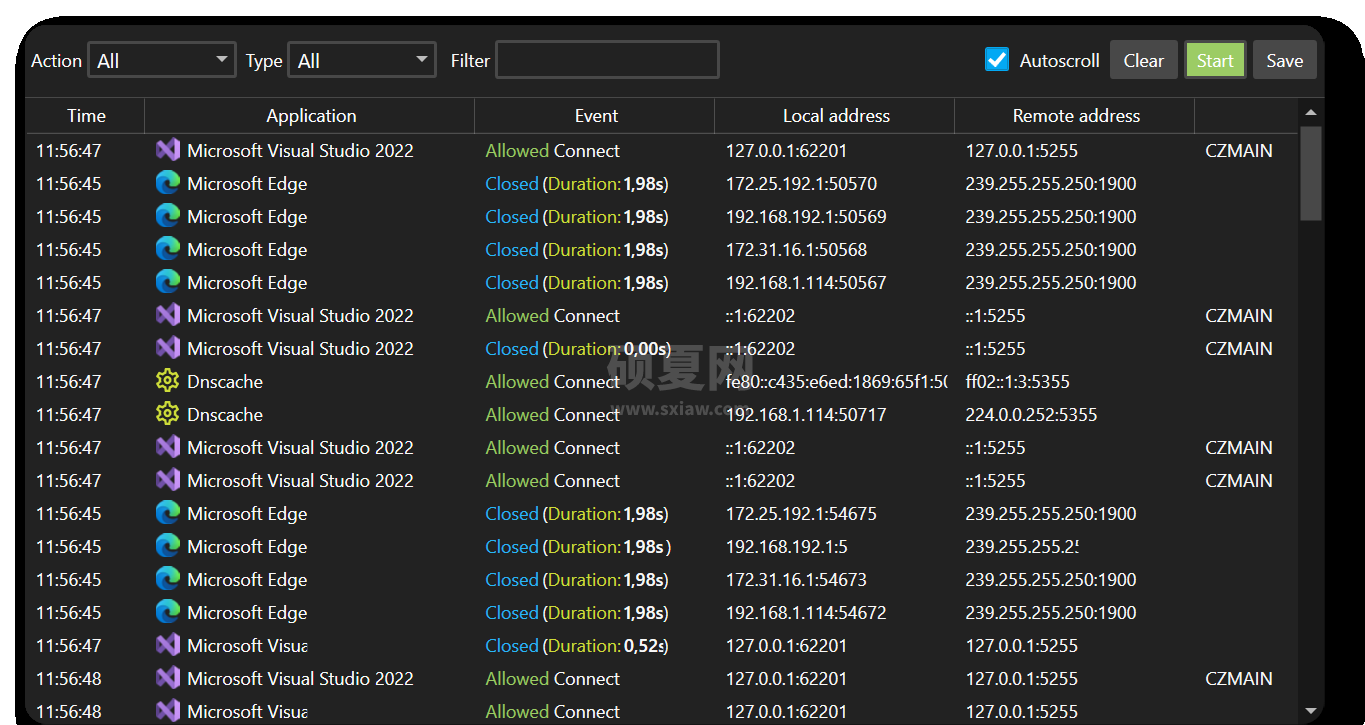Click the scrollbar up arrow

(1310, 112)
